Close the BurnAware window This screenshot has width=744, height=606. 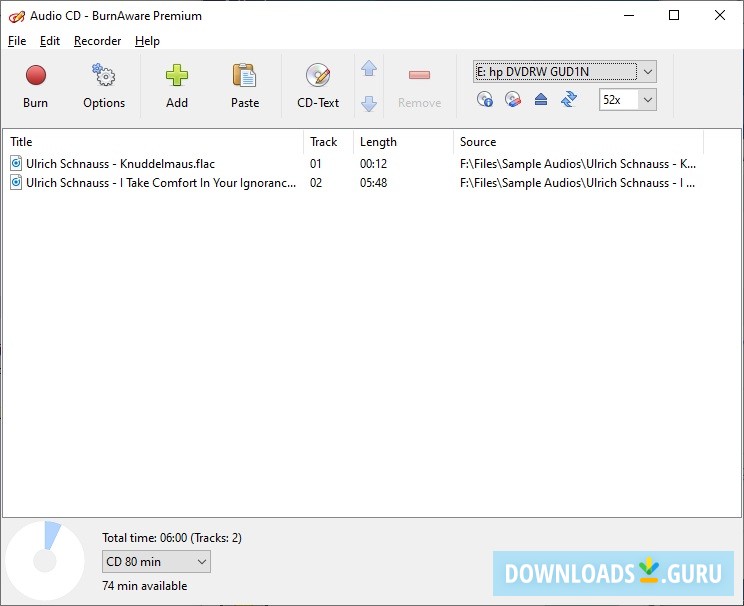click(x=720, y=16)
